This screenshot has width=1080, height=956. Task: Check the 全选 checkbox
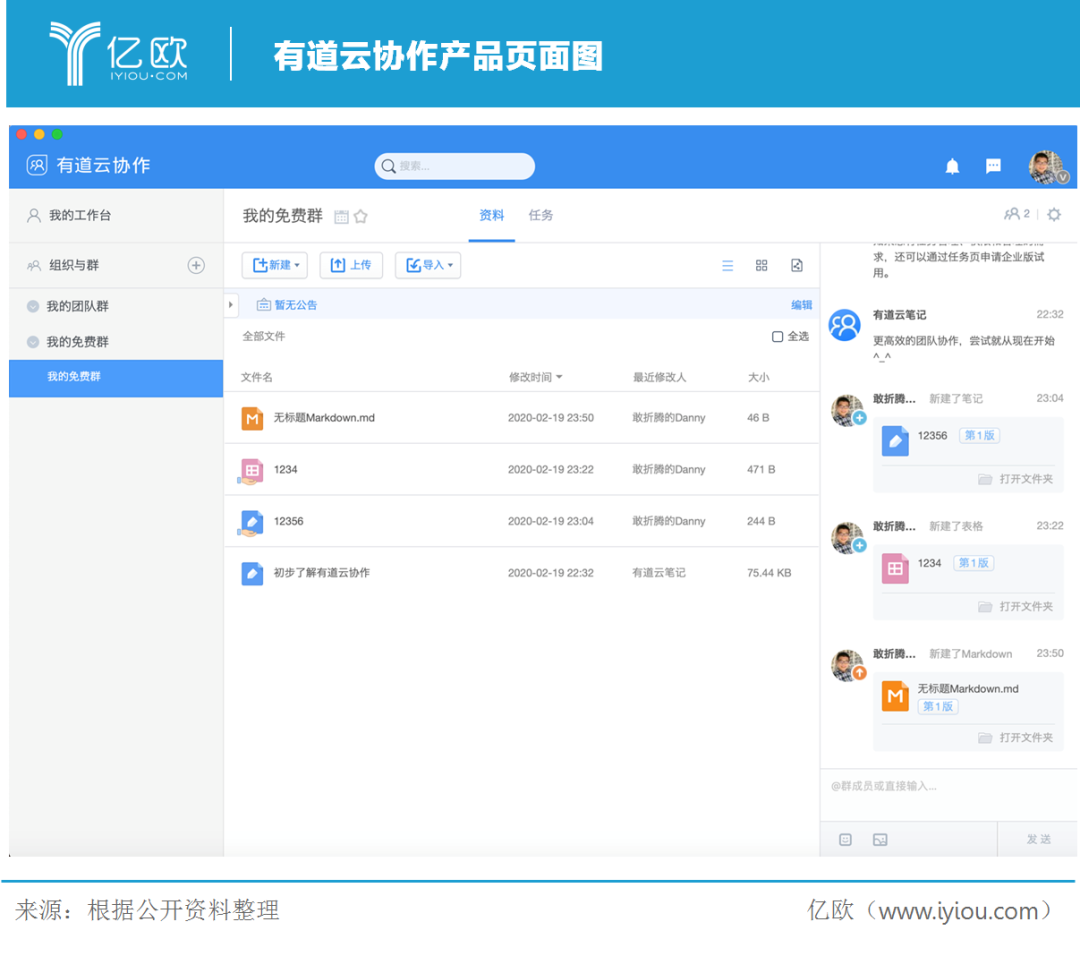pyautogui.click(x=777, y=336)
